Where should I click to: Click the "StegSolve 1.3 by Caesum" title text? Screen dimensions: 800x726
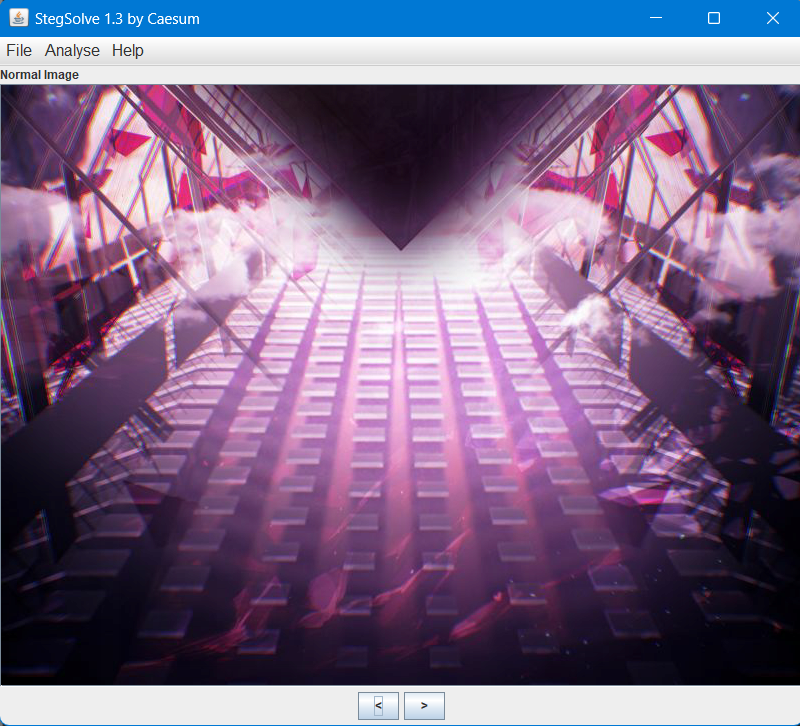pos(118,18)
